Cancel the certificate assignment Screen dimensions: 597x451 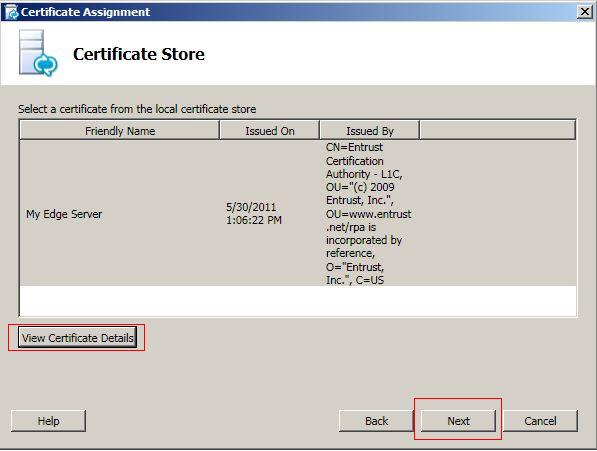[540, 421]
